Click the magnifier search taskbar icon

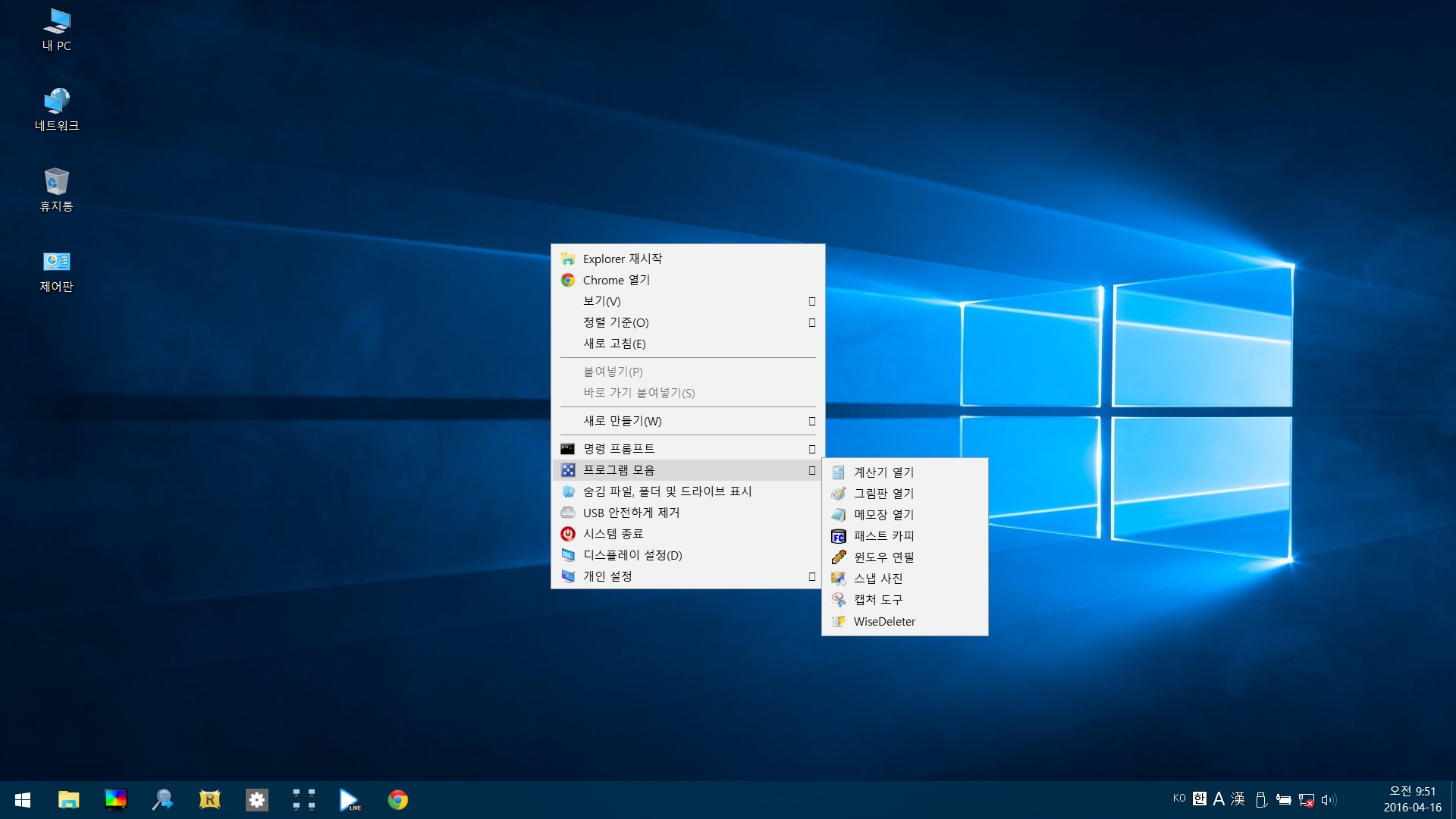[x=162, y=800]
